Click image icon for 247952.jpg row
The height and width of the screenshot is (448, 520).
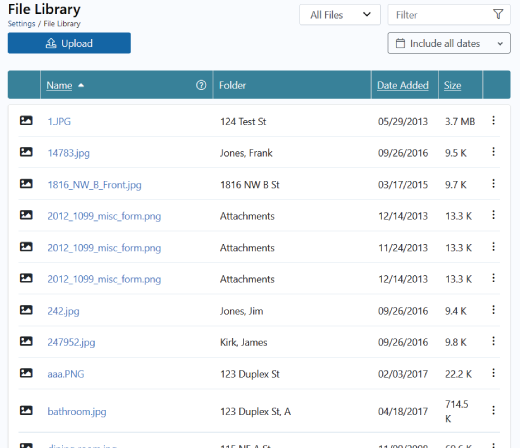click(26, 341)
